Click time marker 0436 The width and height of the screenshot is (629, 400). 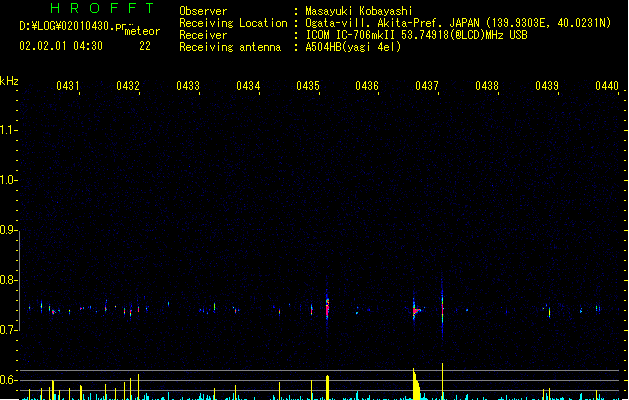pos(367,85)
